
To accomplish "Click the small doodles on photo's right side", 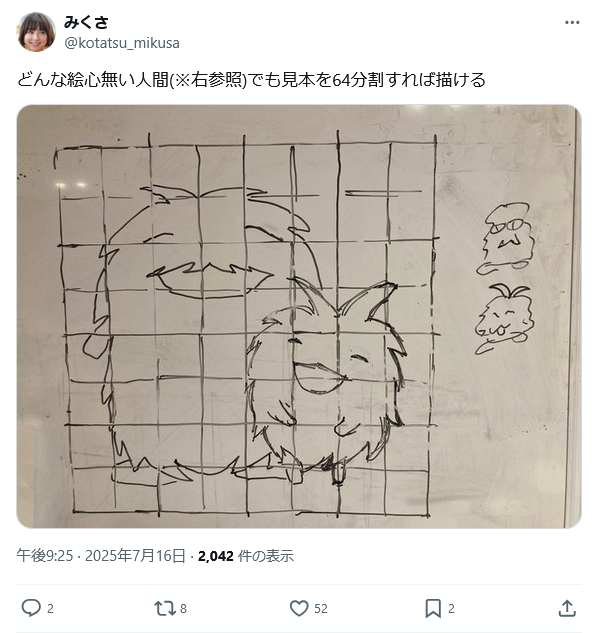I will pos(506,279).
